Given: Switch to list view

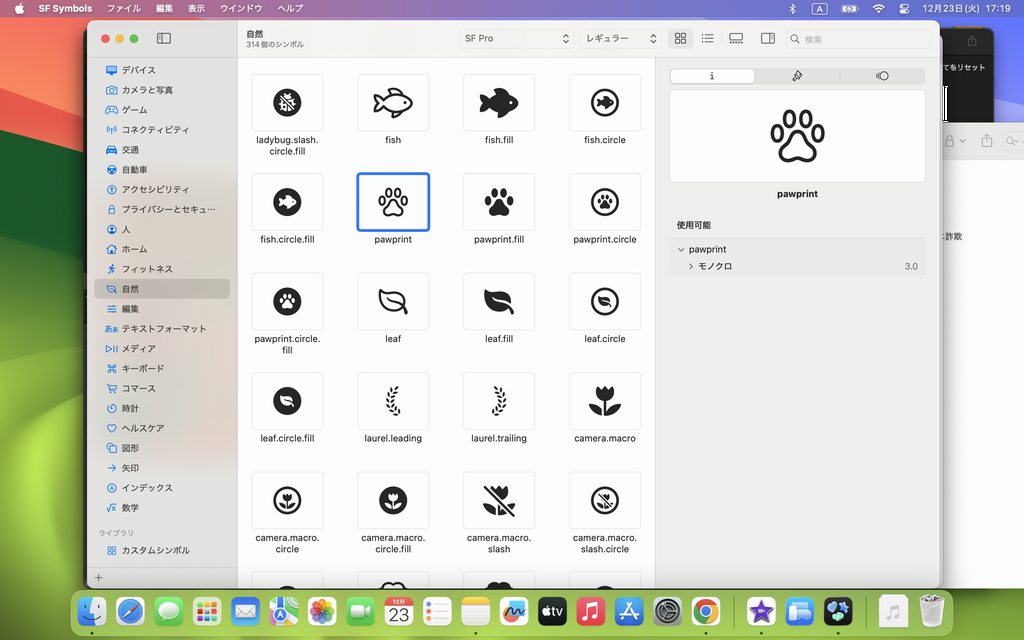Looking at the screenshot, I should (x=708, y=38).
